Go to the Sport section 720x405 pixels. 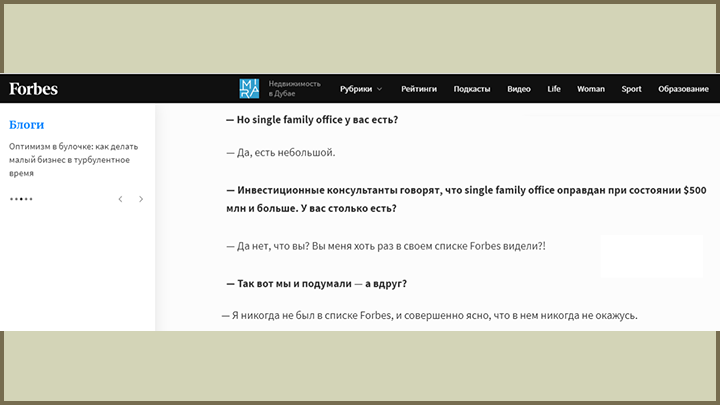pyautogui.click(x=631, y=89)
